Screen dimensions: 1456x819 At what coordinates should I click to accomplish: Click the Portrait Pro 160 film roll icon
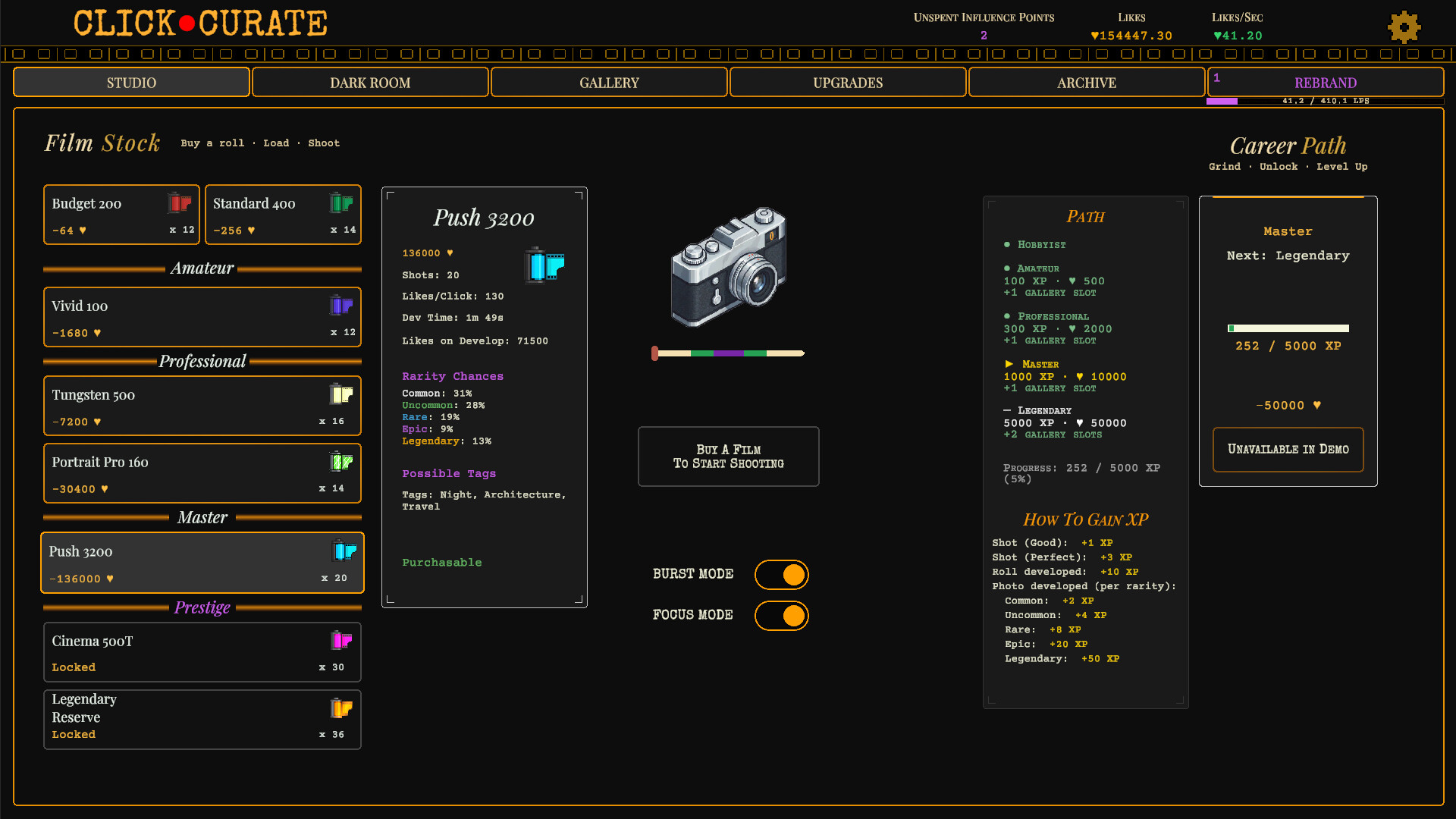[x=341, y=461]
